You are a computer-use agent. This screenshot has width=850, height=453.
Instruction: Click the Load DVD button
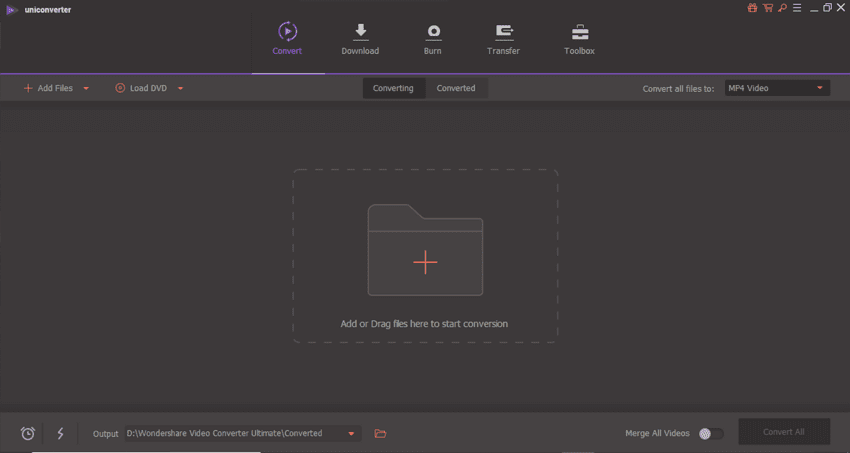[141, 88]
